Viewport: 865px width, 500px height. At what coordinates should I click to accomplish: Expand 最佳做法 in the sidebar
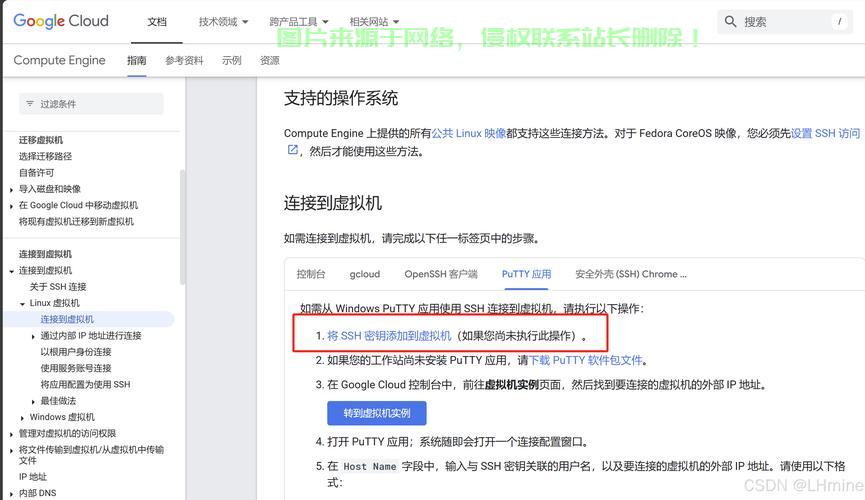pos(33,401)
